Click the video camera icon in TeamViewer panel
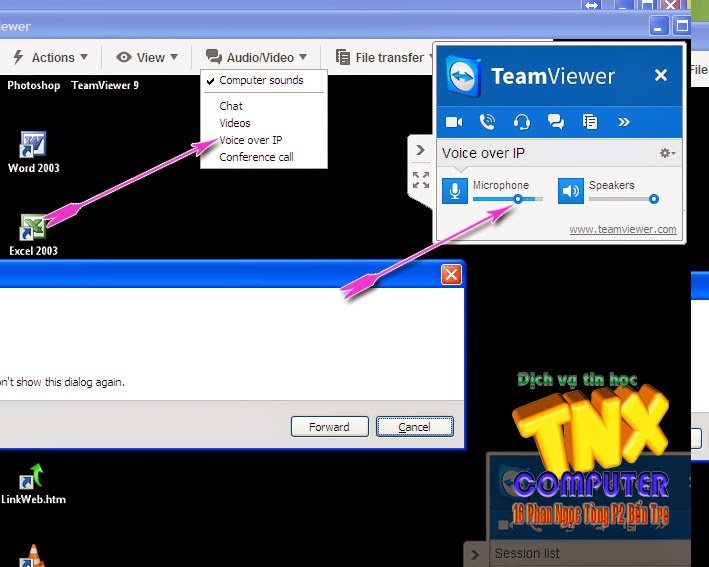709x567 pixels. [x=454, y=122]
